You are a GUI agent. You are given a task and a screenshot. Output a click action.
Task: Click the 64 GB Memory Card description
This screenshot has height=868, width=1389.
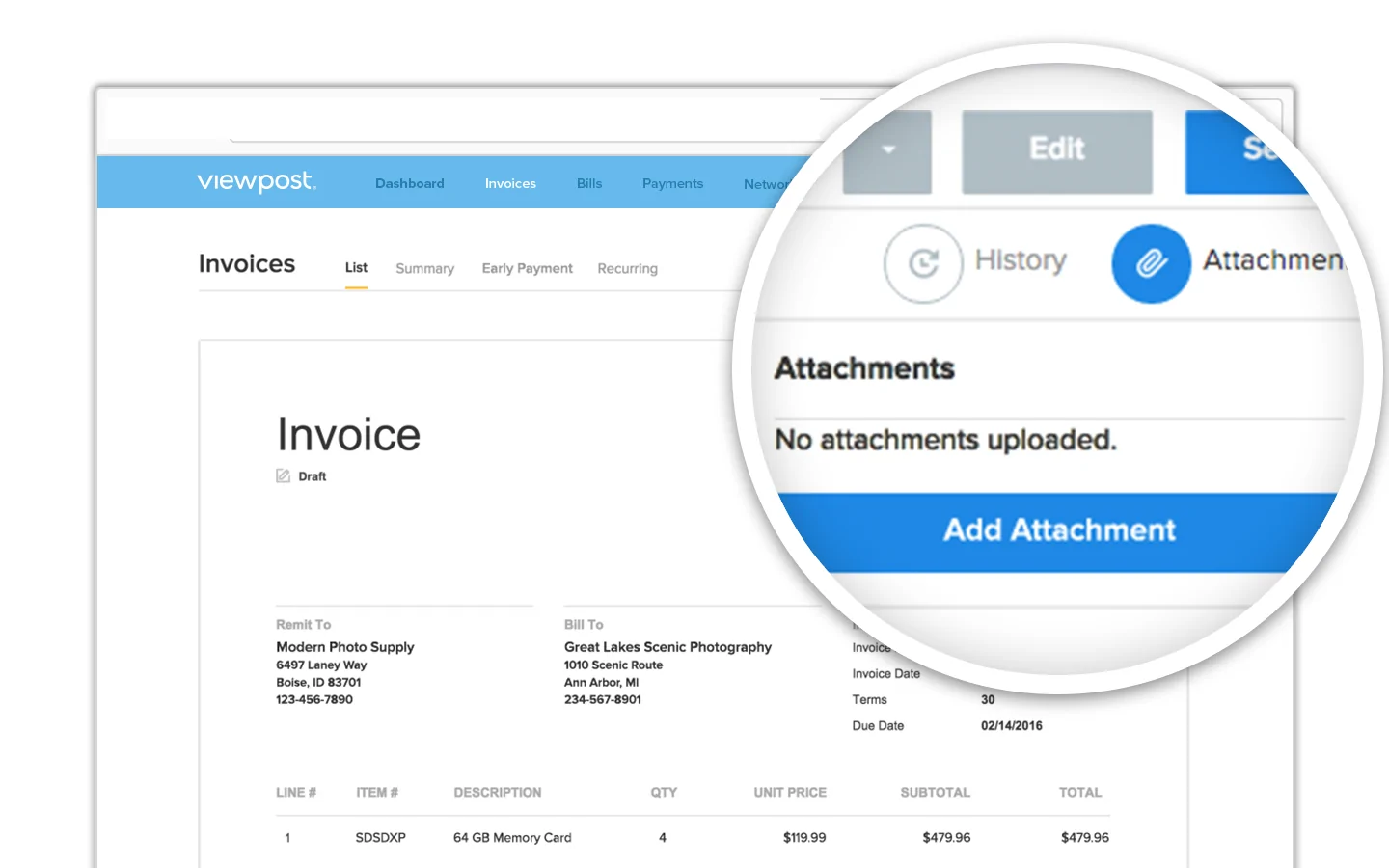tap(512, 838)
